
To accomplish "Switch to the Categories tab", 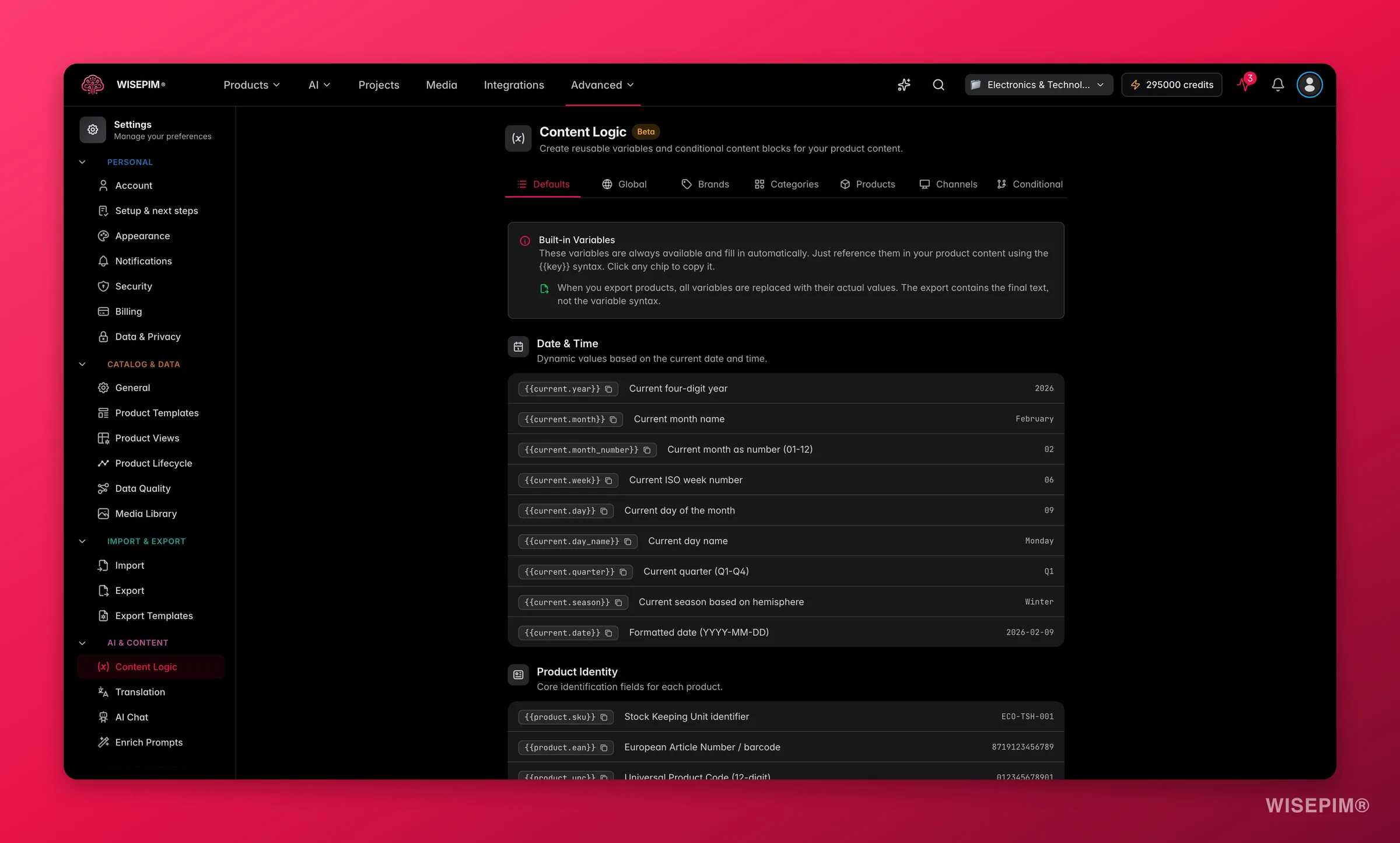I will [x=786, y=184].
